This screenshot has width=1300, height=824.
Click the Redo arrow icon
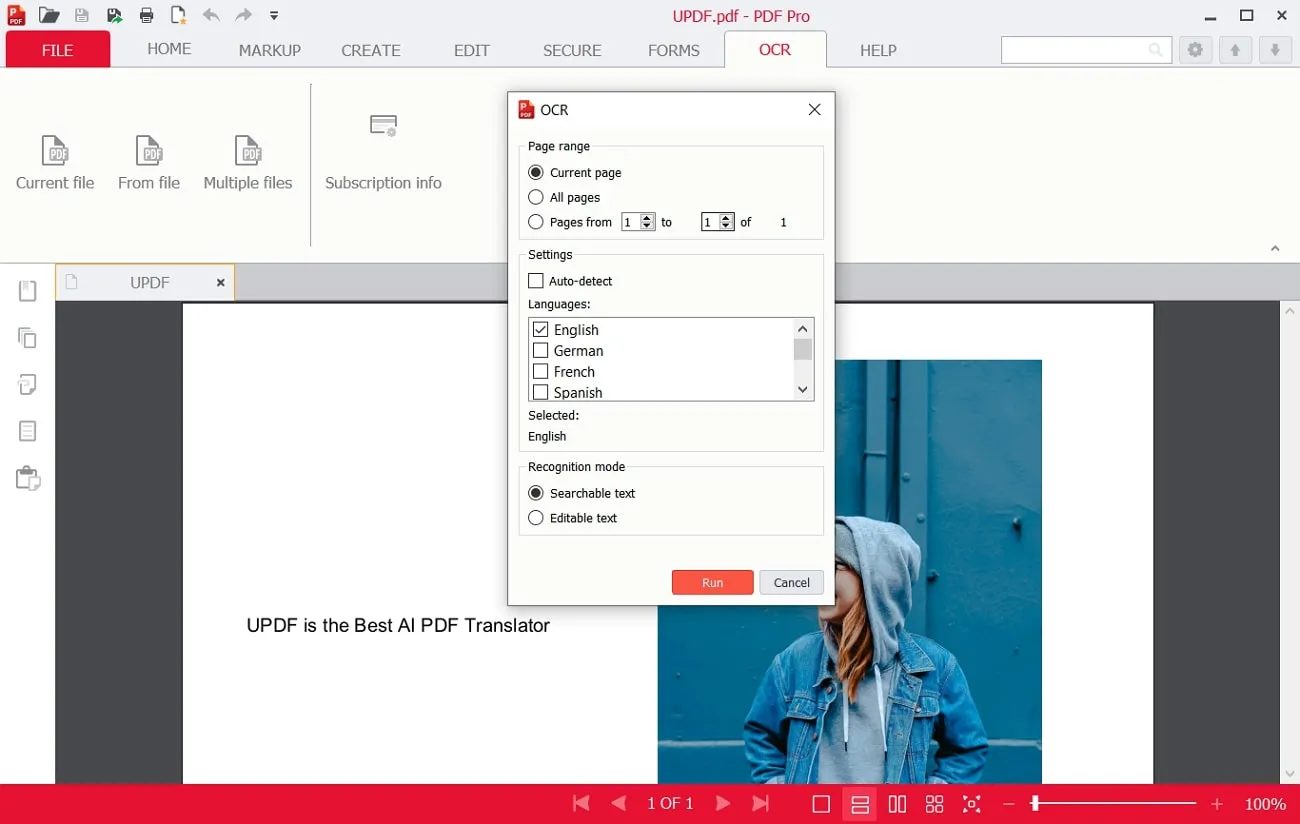243,15
